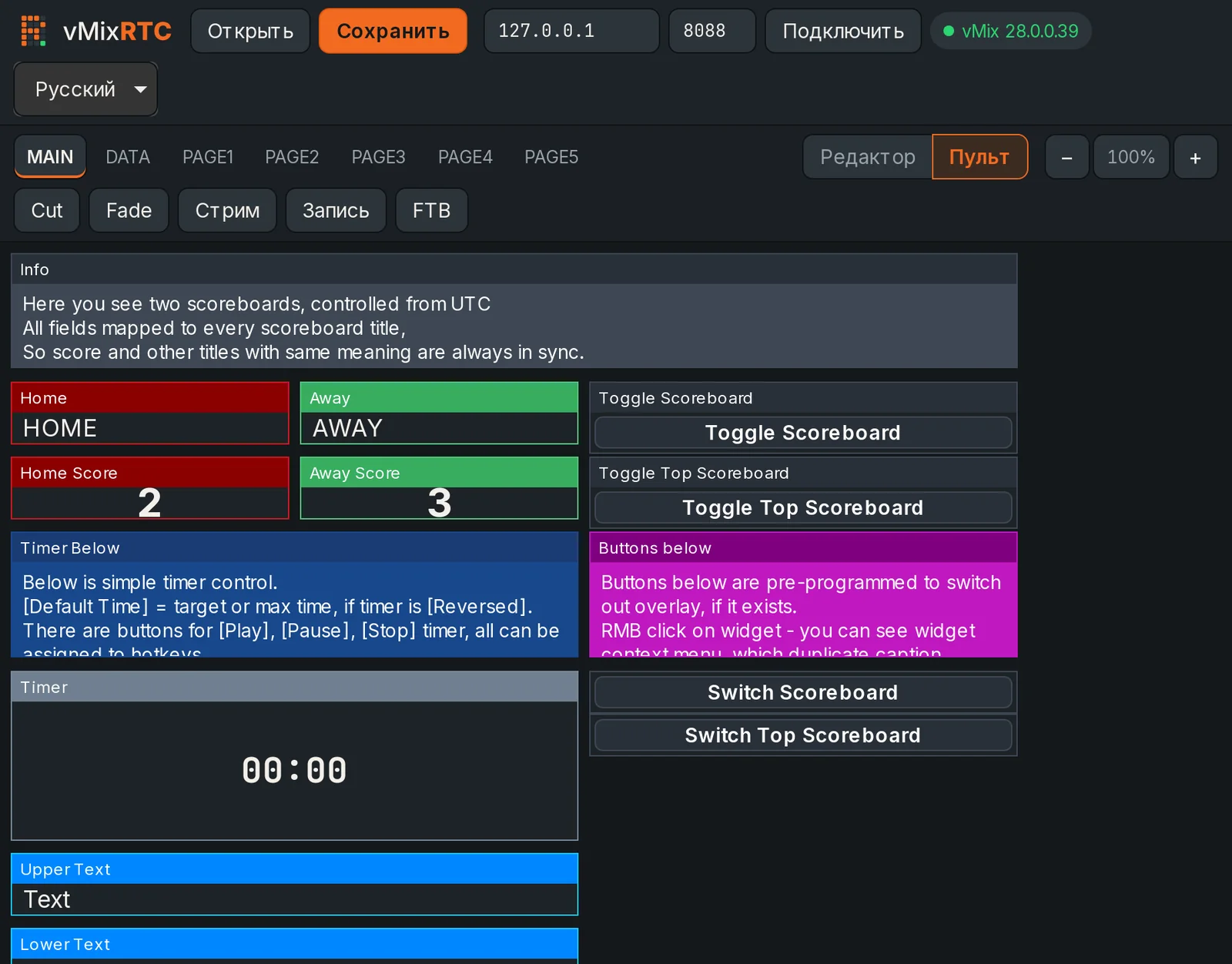Open the PAGE1 tab
The height and width of the screenshot is (964, 1232).
click(208, 157)
